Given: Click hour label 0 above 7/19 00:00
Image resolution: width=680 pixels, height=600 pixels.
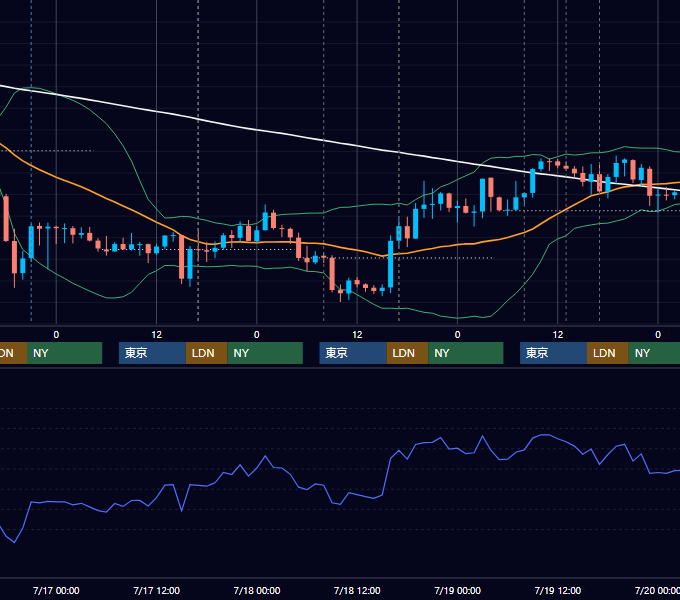Looking at the screenshot, I should [x=458, y=335].
